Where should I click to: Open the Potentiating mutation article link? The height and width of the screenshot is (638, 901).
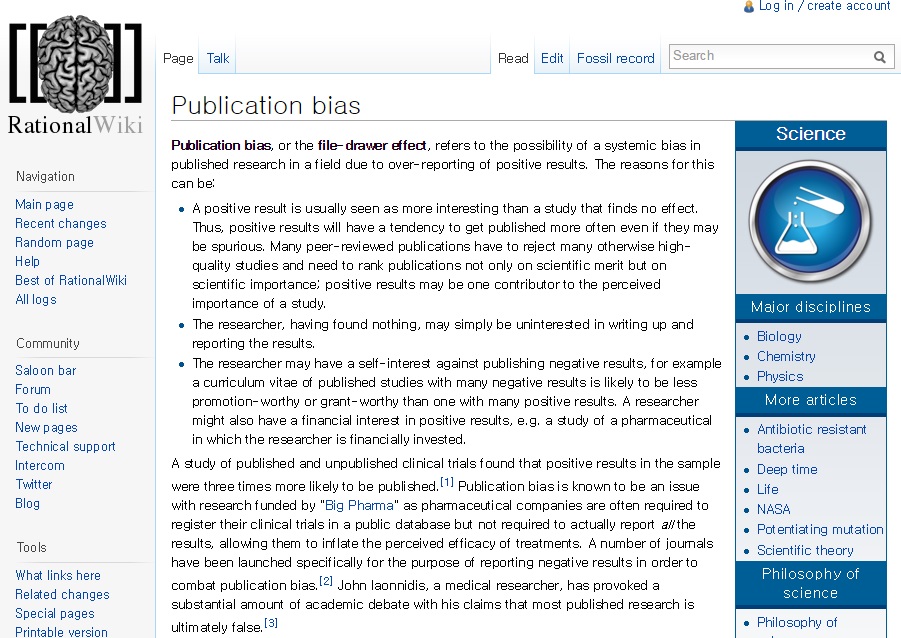pos(820,529)
